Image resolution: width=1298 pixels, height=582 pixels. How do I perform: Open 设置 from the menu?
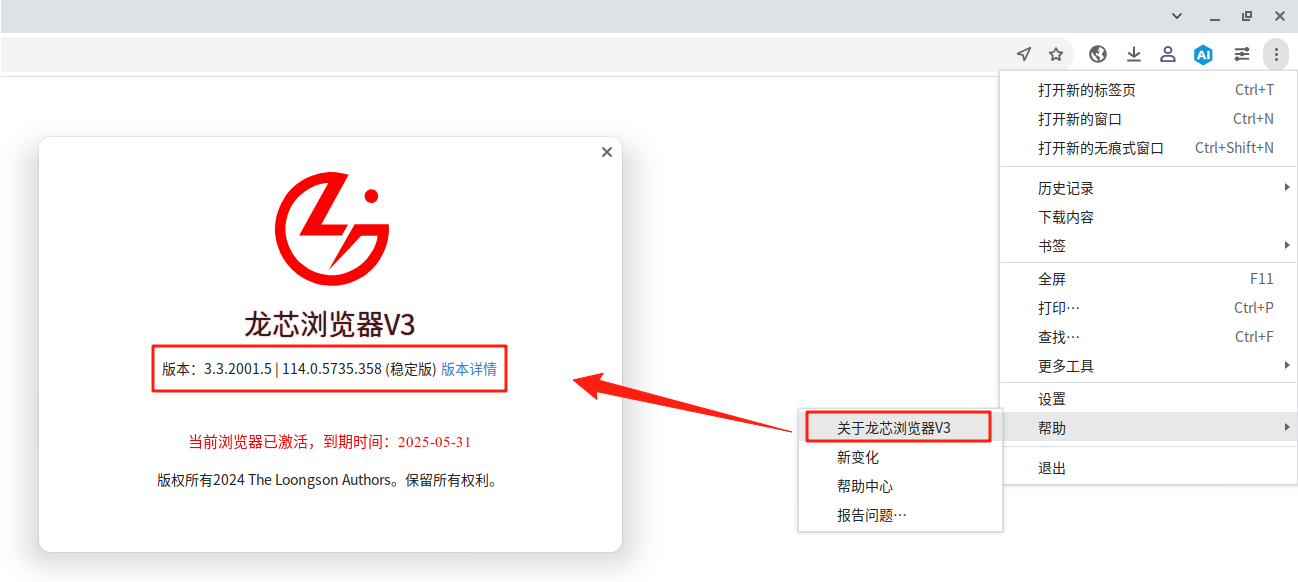pyautogui.click(x=1149, y=399)
